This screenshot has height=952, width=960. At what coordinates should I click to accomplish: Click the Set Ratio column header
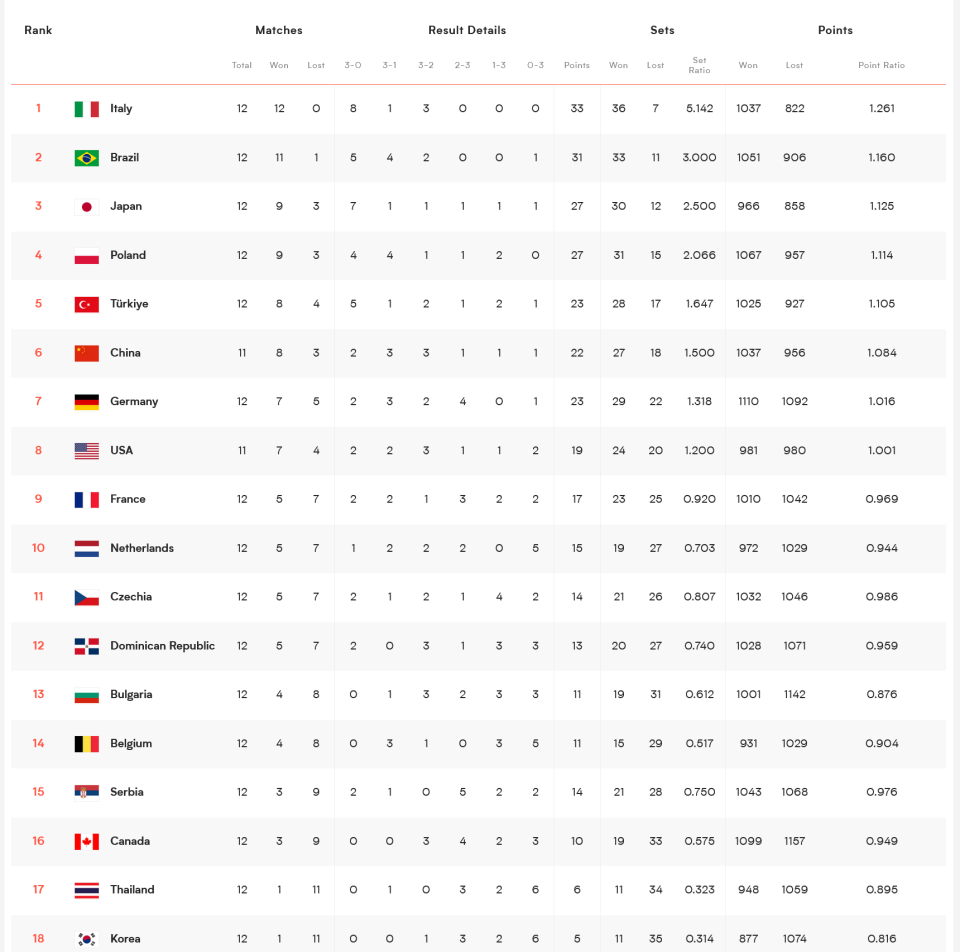pyautogui.click(x=699, y=65)
